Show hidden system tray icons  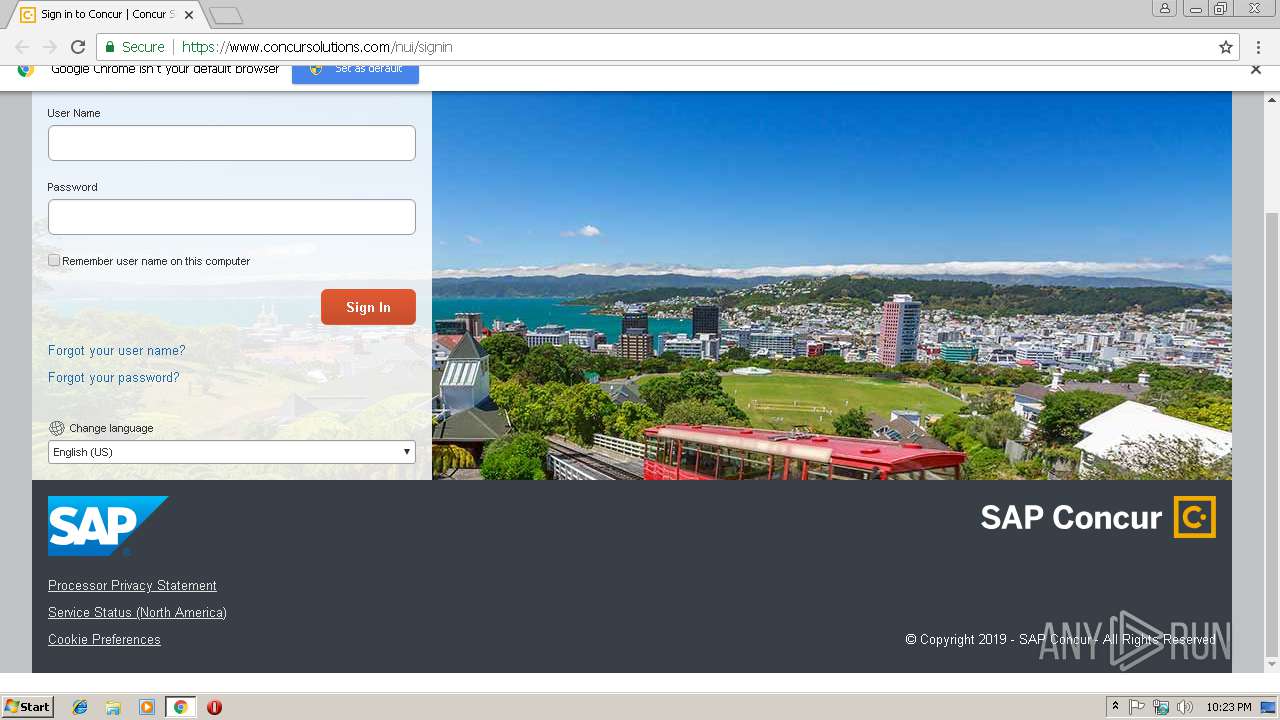tap(1115, 707)
